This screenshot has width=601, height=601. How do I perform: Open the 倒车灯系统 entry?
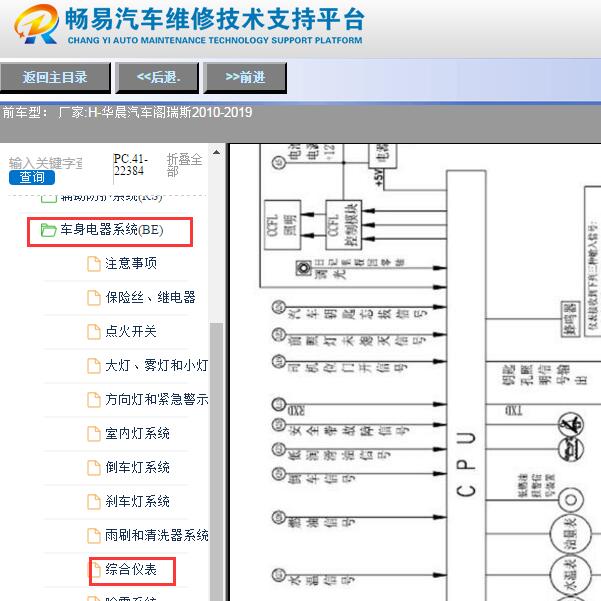tap(137, 467)
